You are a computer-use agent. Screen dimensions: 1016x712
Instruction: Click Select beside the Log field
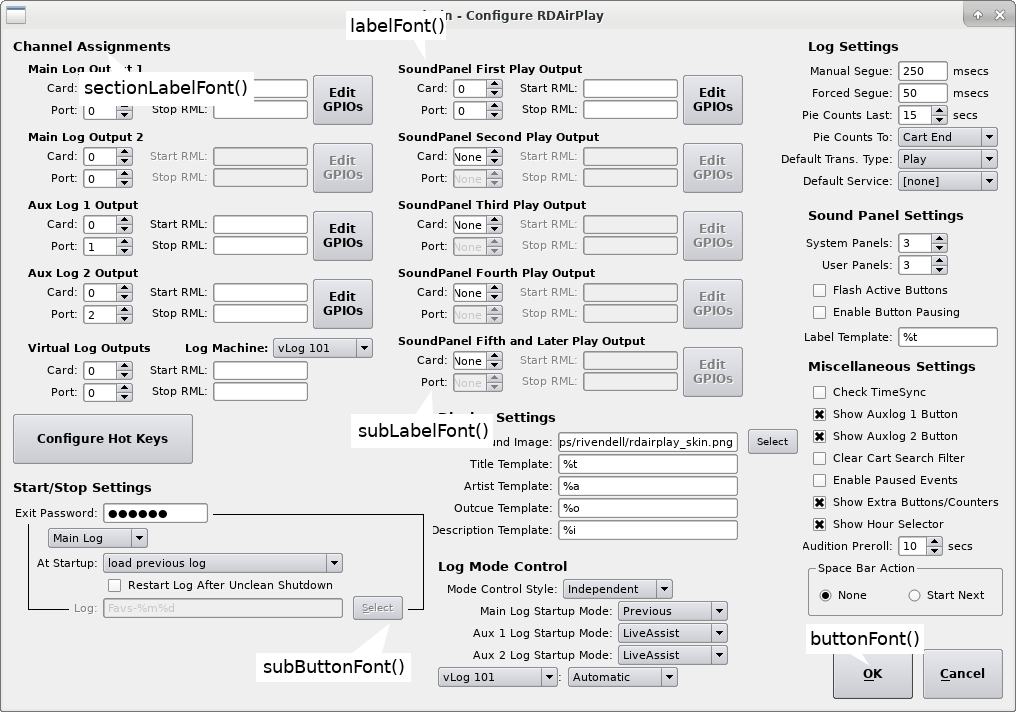tap(377, 607)
